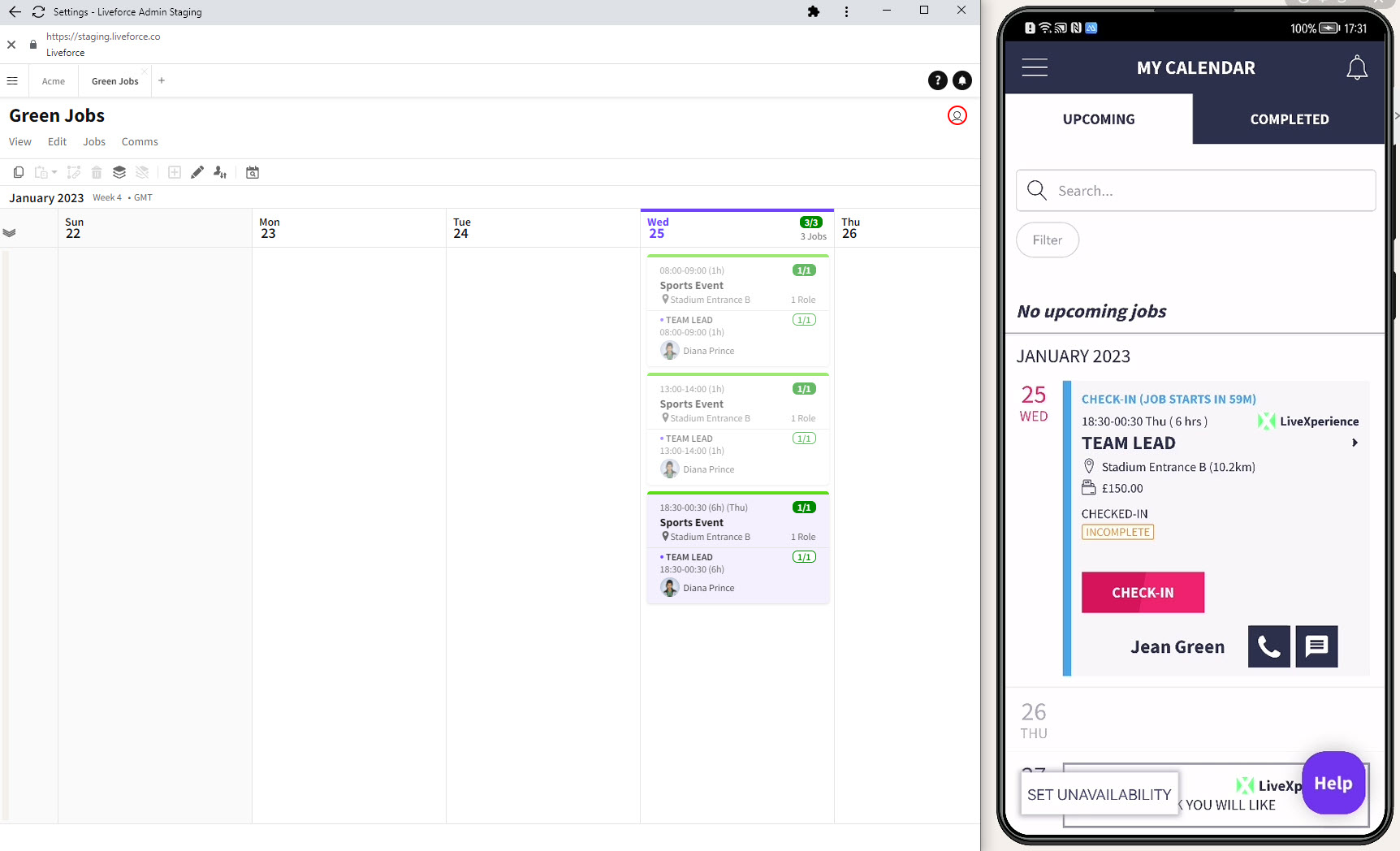Open the hamburger menu beside Acme tab
The height and width of the screenshot is (851, 1400).
coord(12,80)
